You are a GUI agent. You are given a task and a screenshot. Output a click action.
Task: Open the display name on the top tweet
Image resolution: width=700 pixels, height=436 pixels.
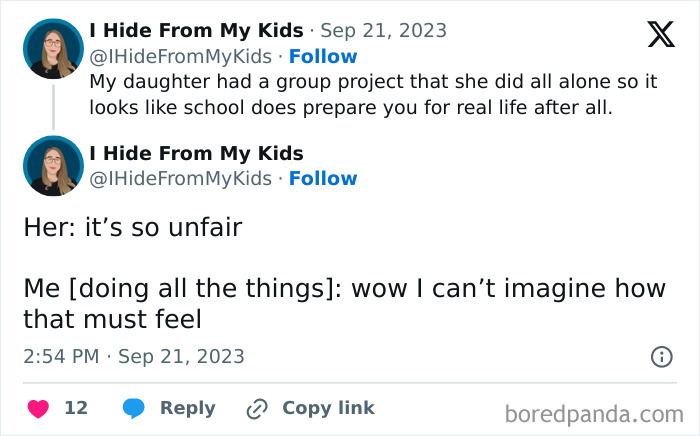[196, 31]
